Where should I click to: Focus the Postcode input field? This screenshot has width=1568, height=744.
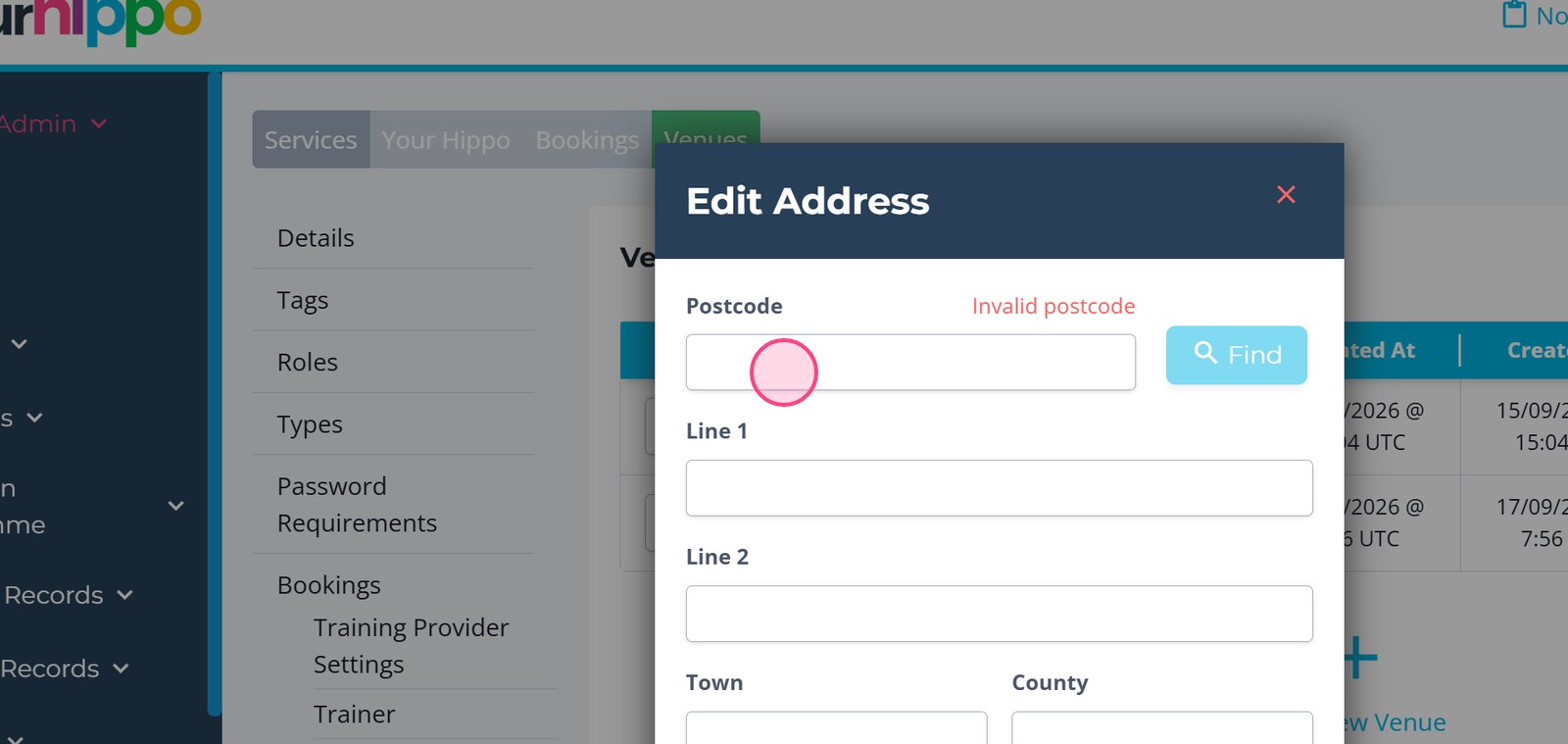pyautogui.click(x=910, y=362)
